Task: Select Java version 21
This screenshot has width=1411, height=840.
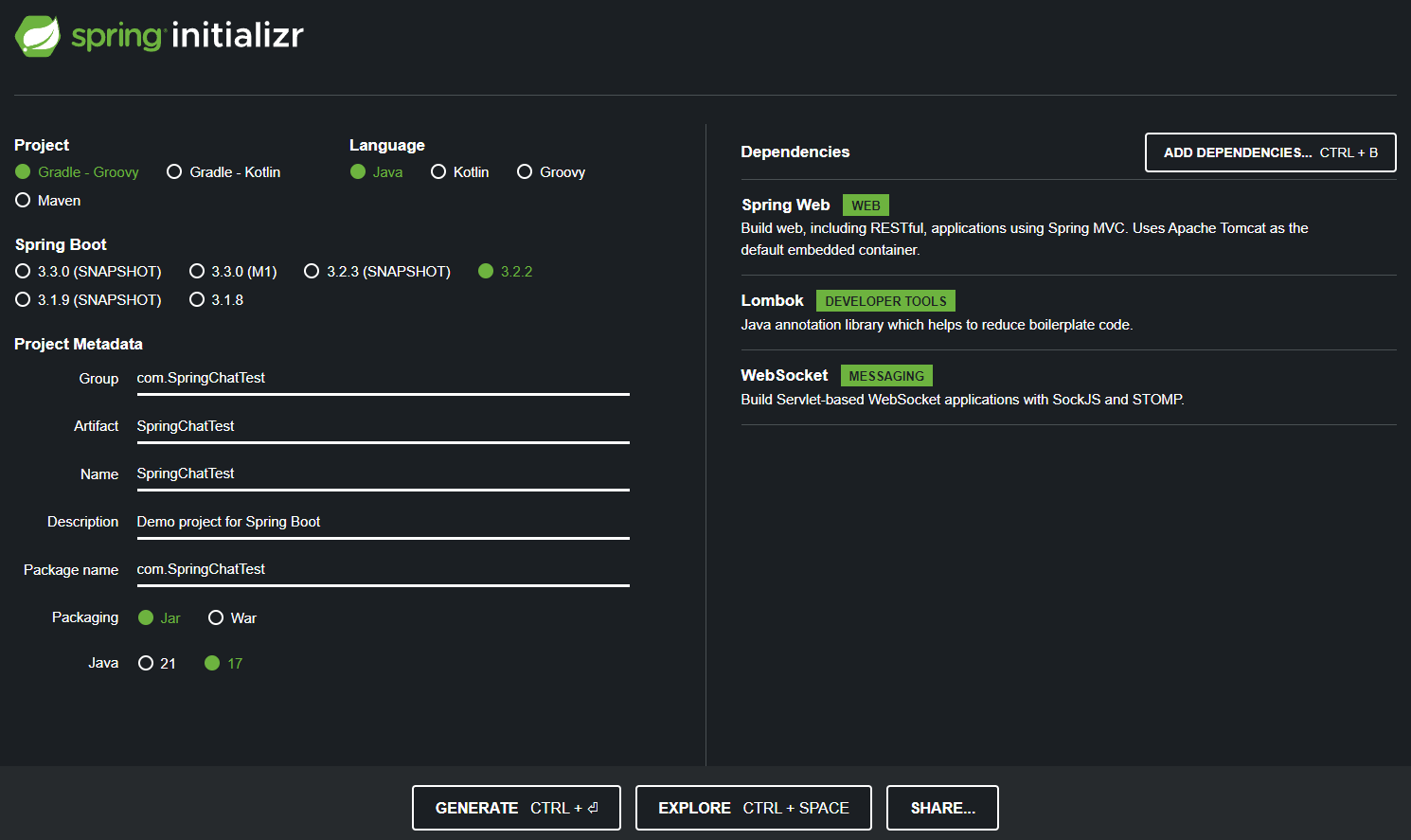Action: coord(157,664)
